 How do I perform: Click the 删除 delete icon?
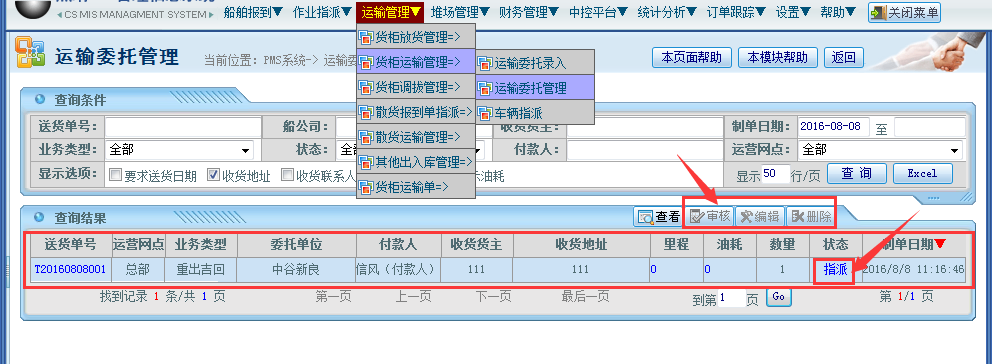797,217
